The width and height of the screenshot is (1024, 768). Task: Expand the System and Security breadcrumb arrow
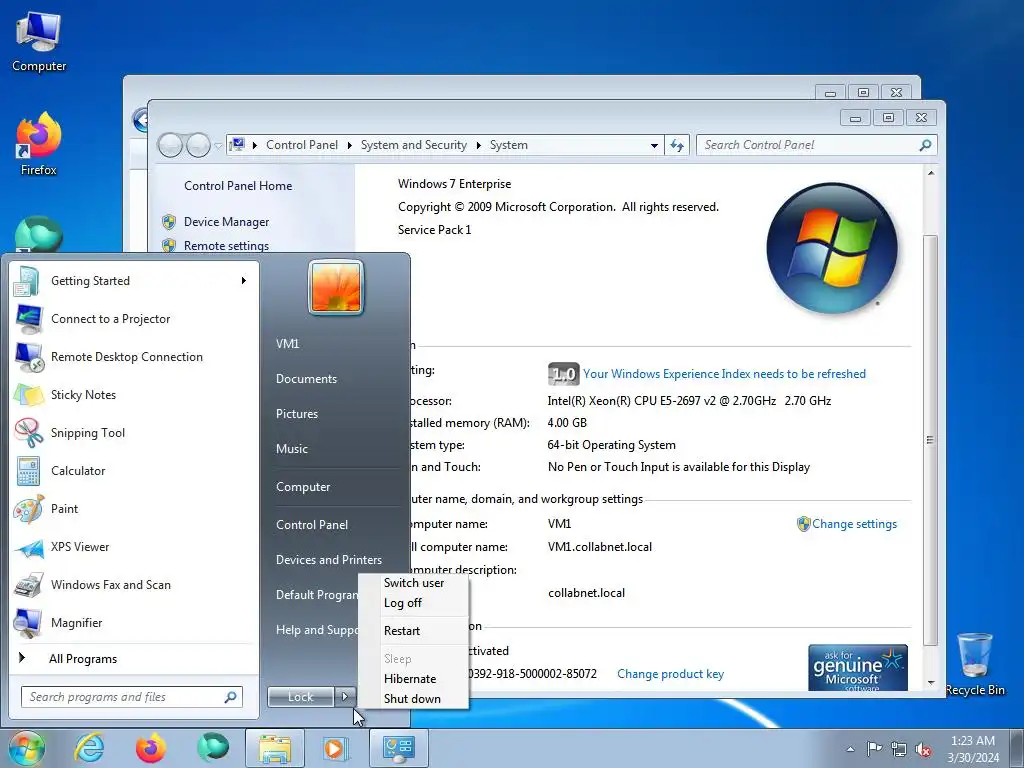pyautogui.click(x=479, y=146)
